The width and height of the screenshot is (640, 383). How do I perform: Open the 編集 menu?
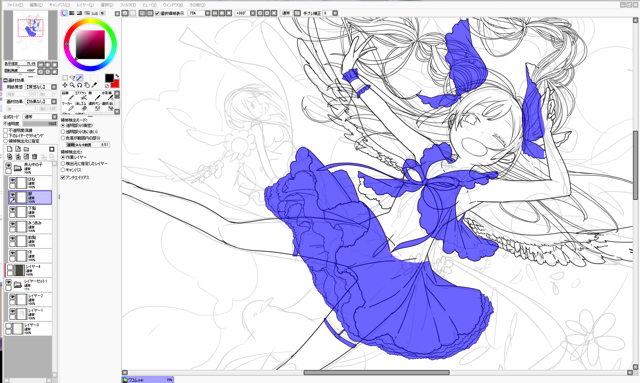coord(36,5)
